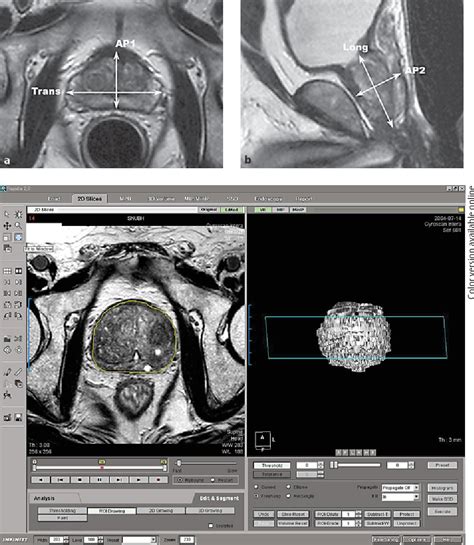Select the first radio beside speed slider
Image resolution: width=474 pixels, height=545 pixels.
point(180,480)
